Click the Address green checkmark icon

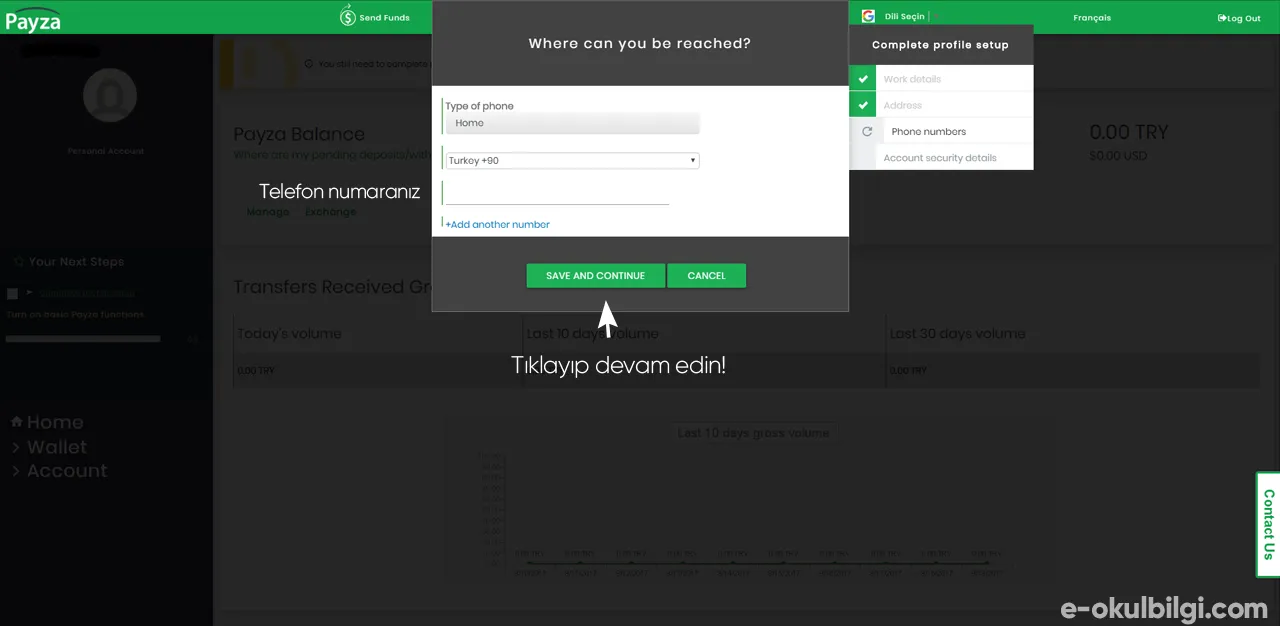[863, 105]
